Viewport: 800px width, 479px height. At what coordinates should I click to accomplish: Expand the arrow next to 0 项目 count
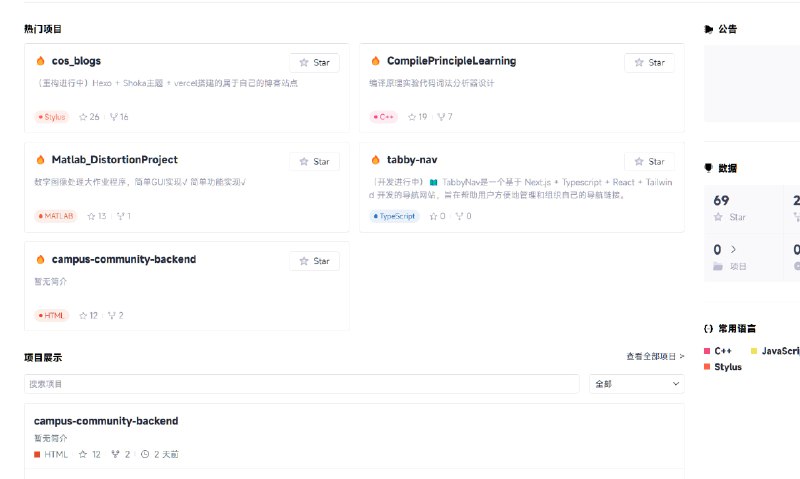[x=733, y=249]
